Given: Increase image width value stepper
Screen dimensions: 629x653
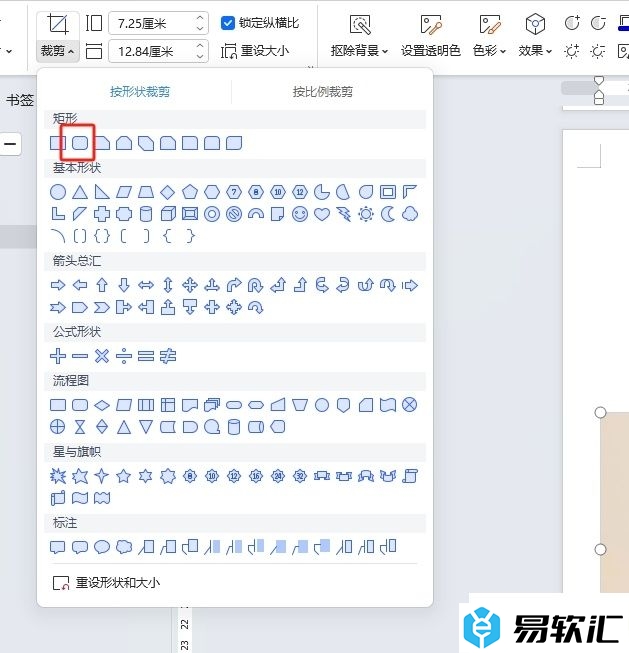Looking at the screenshot, I should coord(200,46).
